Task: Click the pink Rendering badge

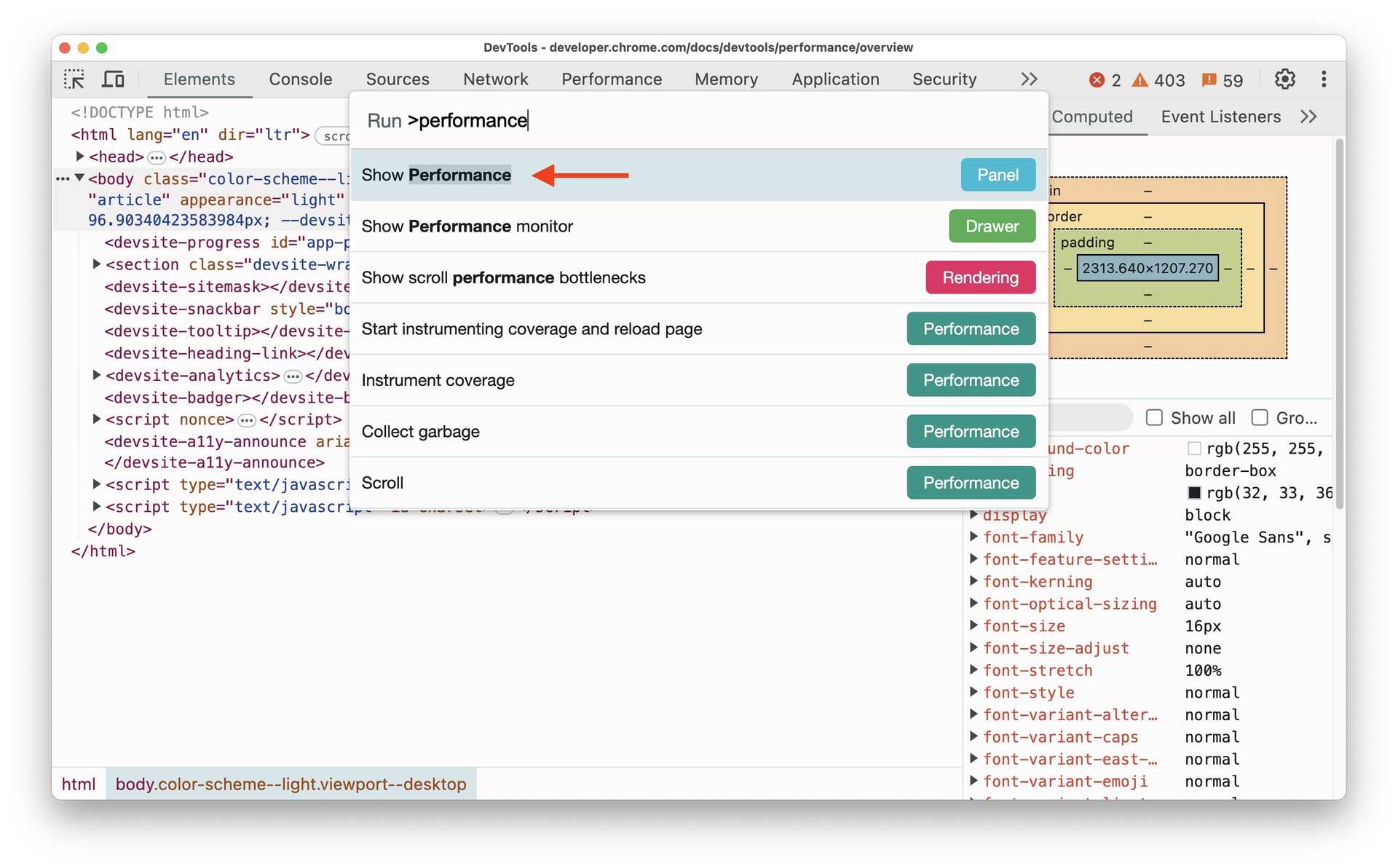Action: pyautogui.click(x=980, y=277)
